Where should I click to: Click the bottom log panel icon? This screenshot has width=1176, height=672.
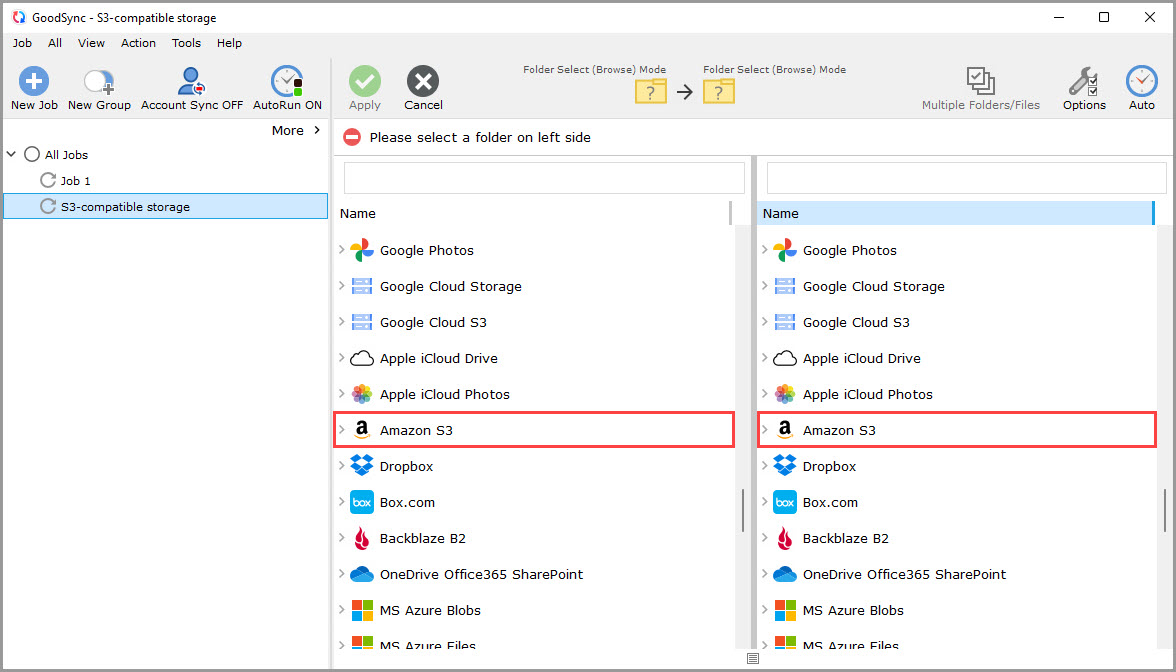click(x=753, y=658)
